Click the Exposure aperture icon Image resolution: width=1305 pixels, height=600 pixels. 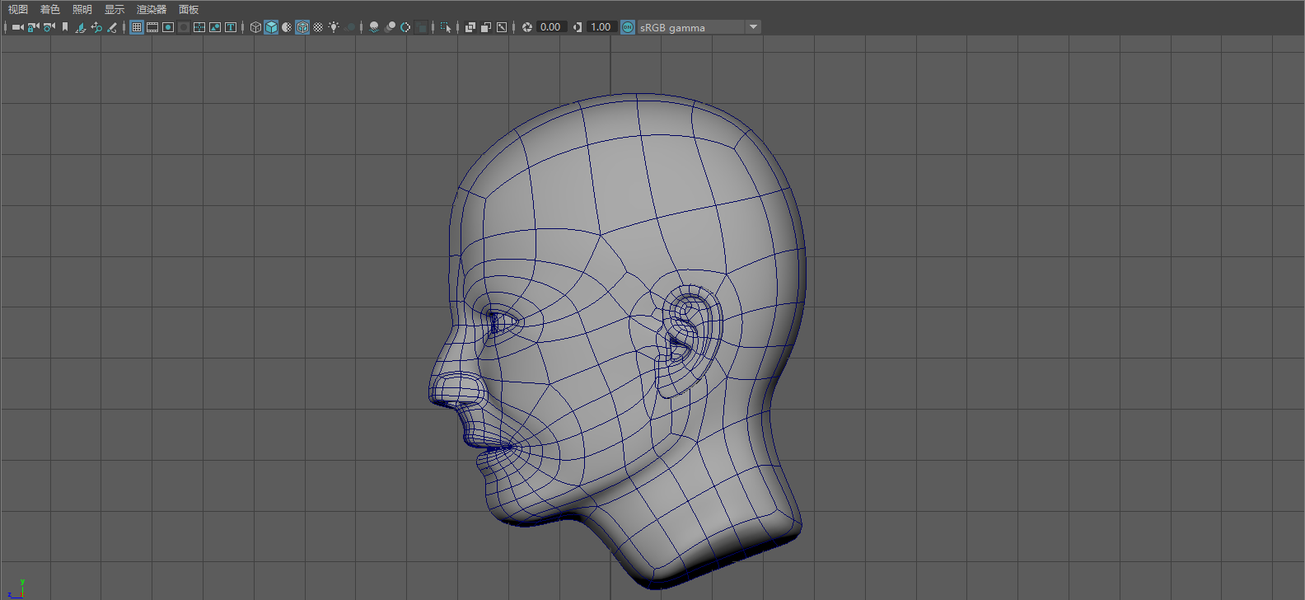527,27
